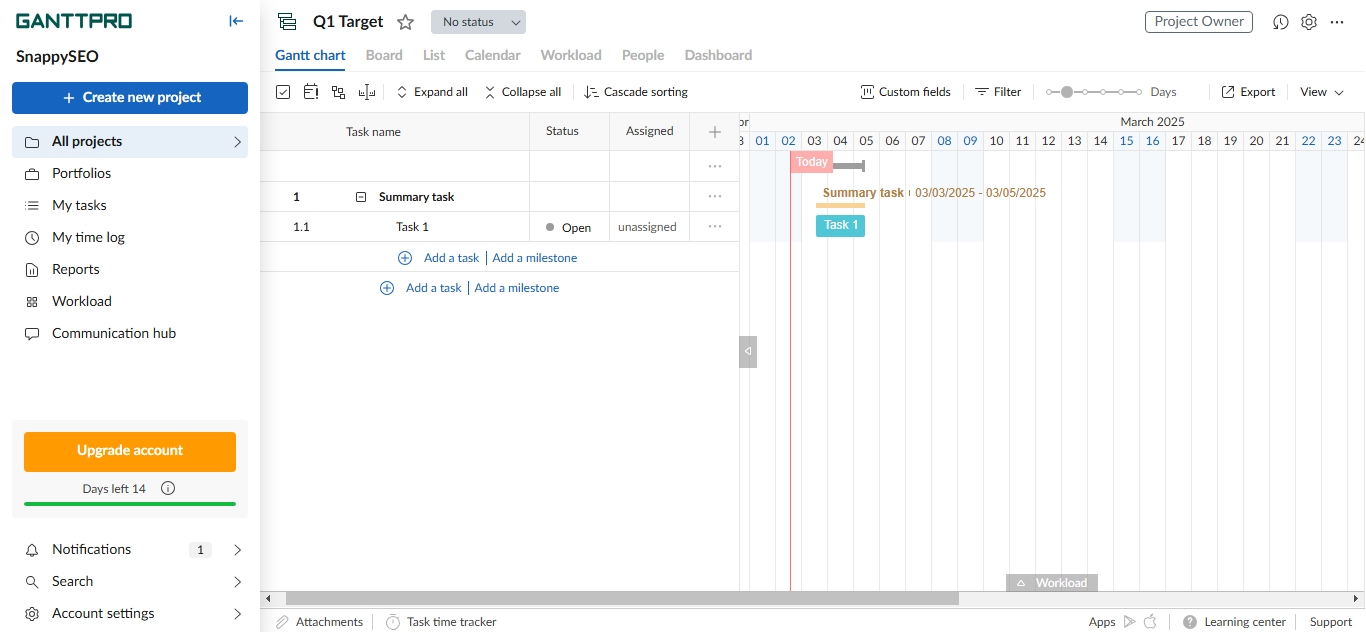This screenshot has width=1366, height=632.
Task: Open Learning center
Action: pyautogui.click(x=1234, y=622)
